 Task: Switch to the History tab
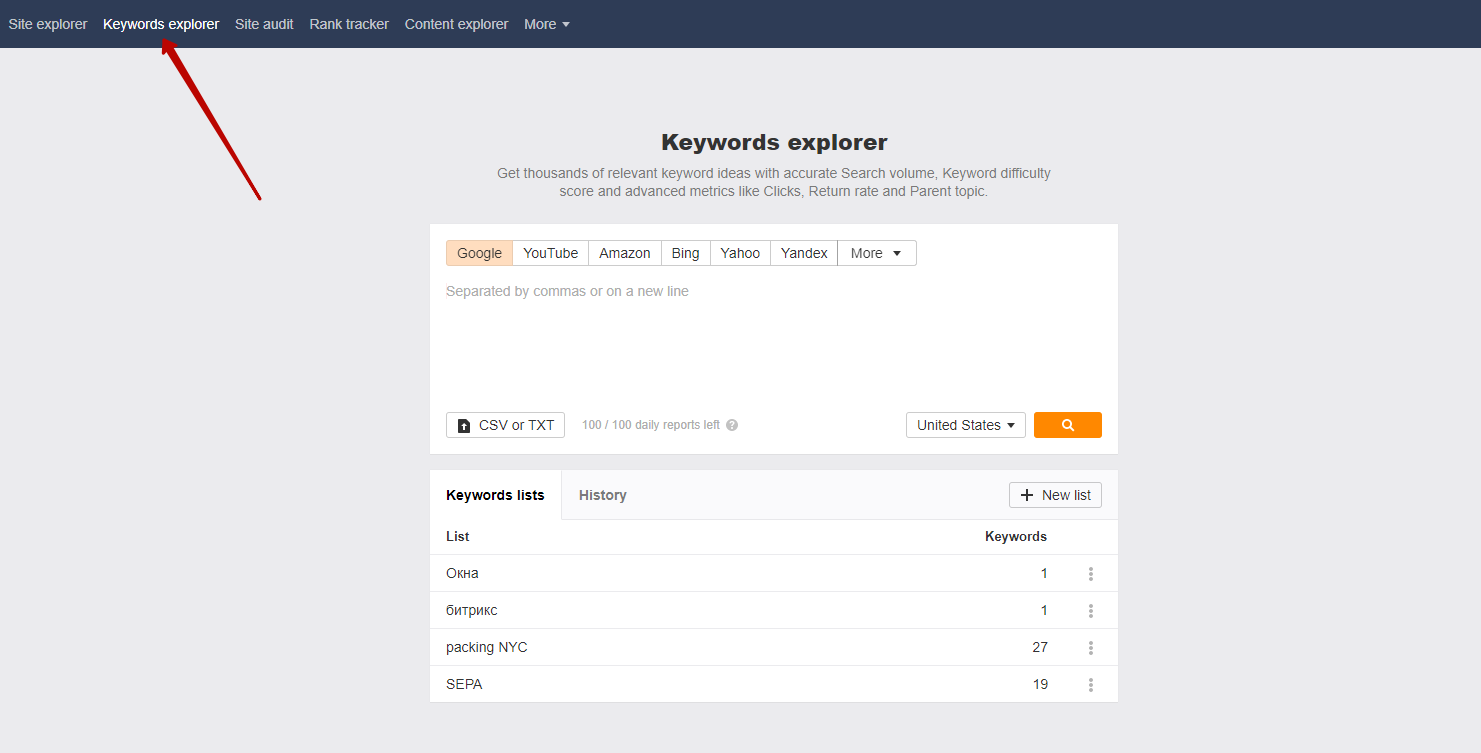tap(602, 495)
